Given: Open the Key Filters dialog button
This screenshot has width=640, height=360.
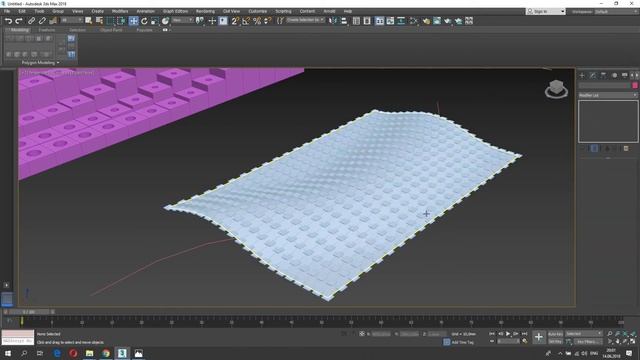Looking at the screenshot, I should (588, 341).
